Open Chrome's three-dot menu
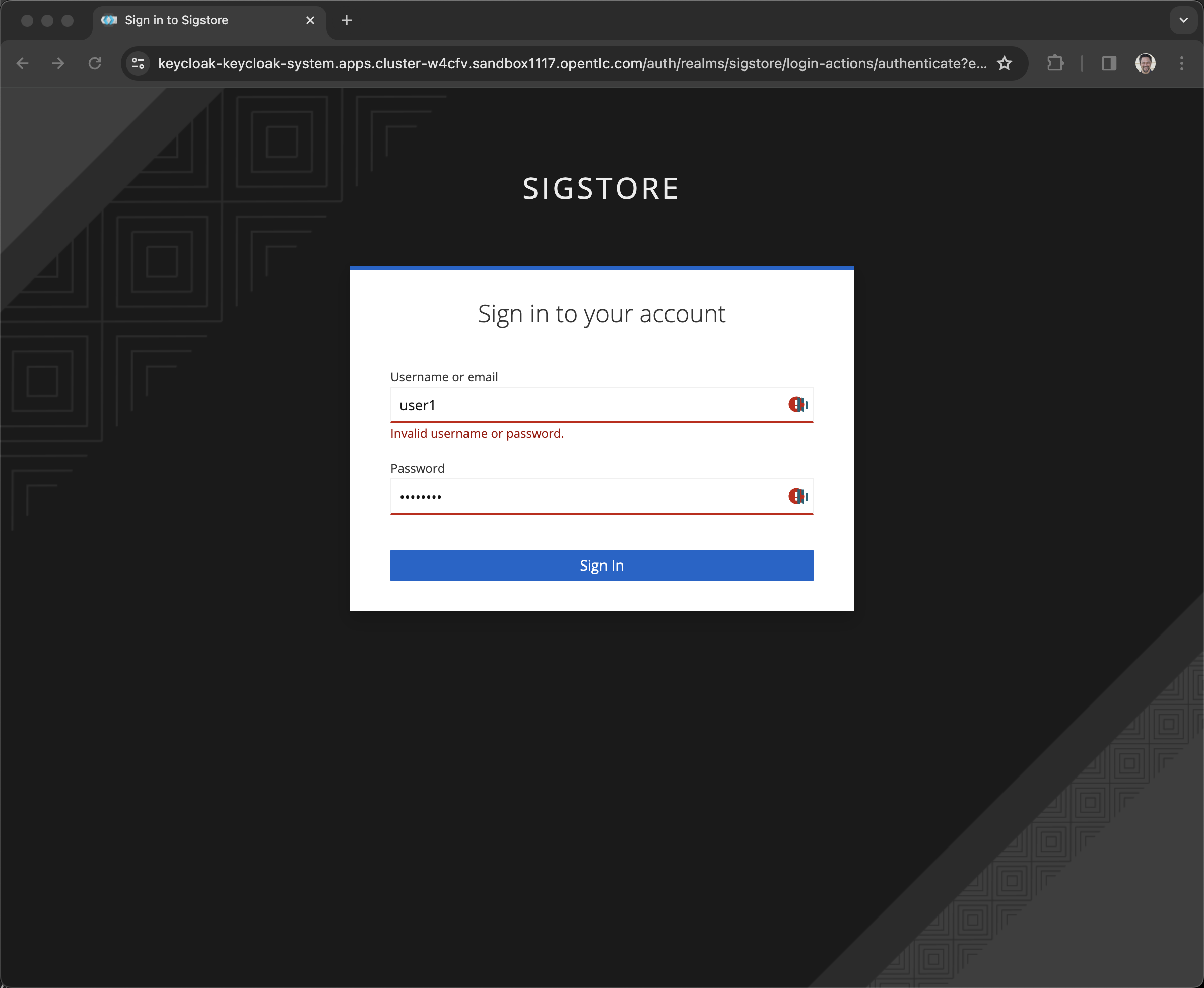1204x988 pixels. 1182,63
